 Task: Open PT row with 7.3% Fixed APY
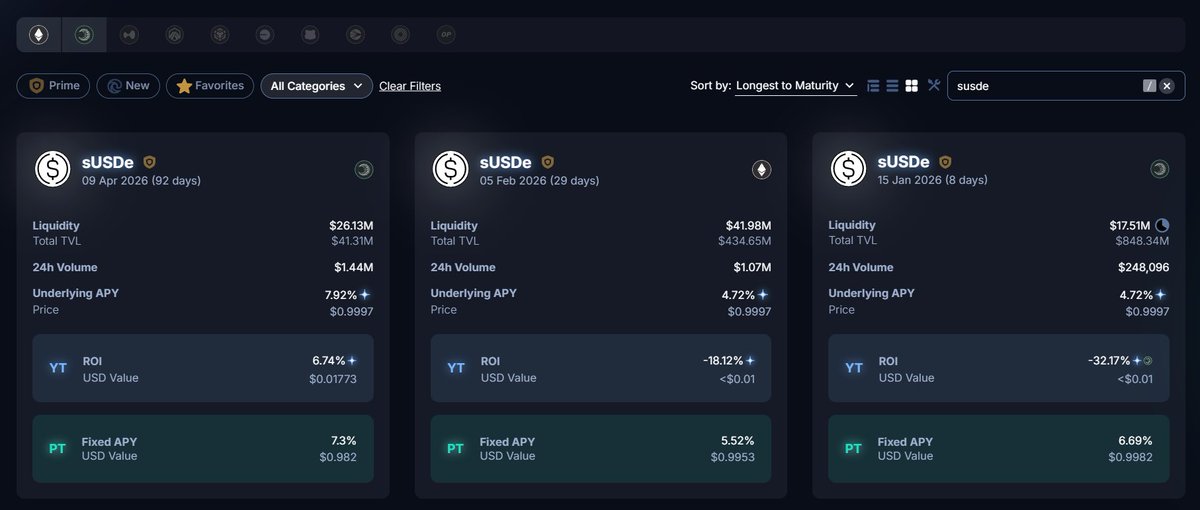tap(203, 449)
